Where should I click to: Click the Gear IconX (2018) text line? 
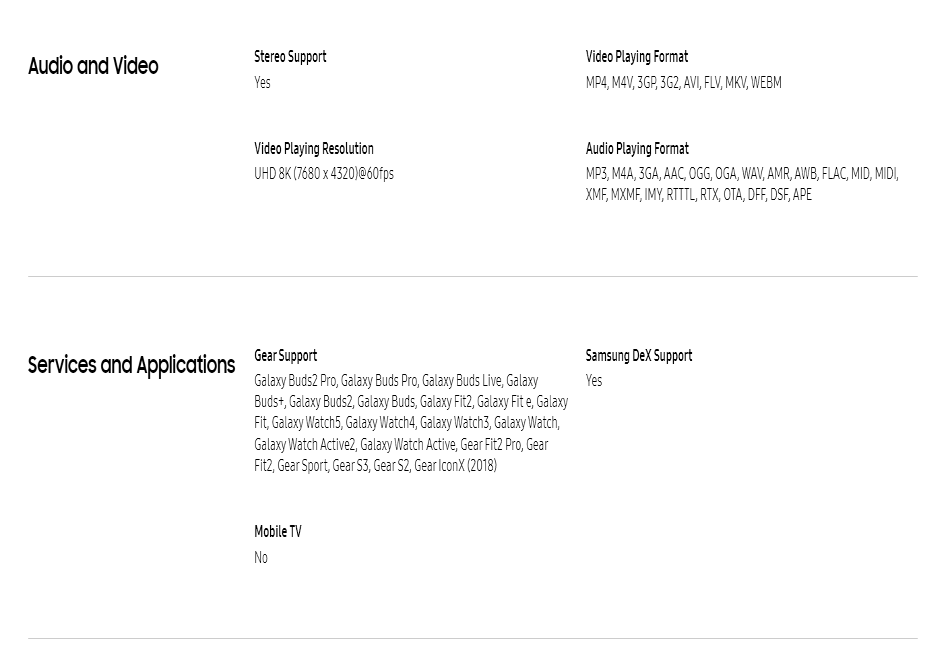click(x=376, y=466)
